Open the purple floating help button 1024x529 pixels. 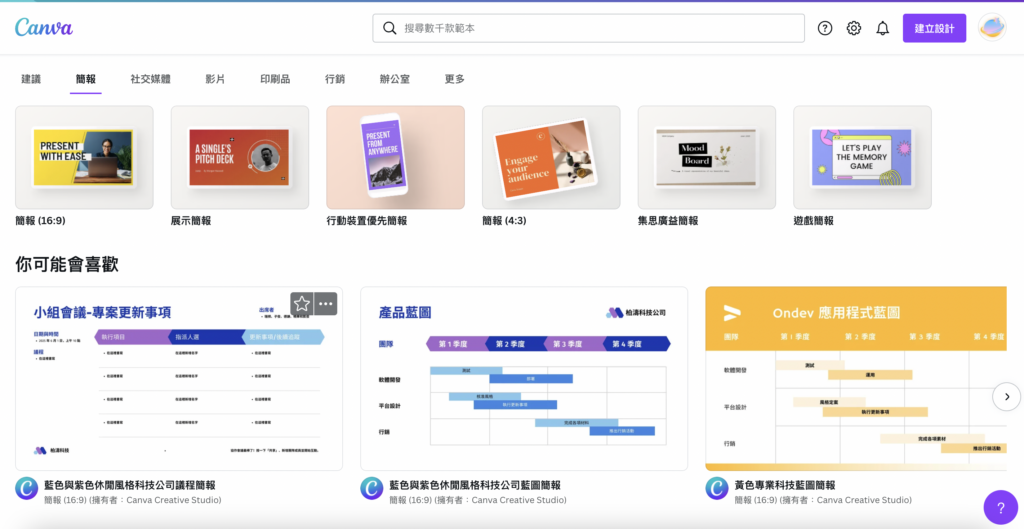1000,507
